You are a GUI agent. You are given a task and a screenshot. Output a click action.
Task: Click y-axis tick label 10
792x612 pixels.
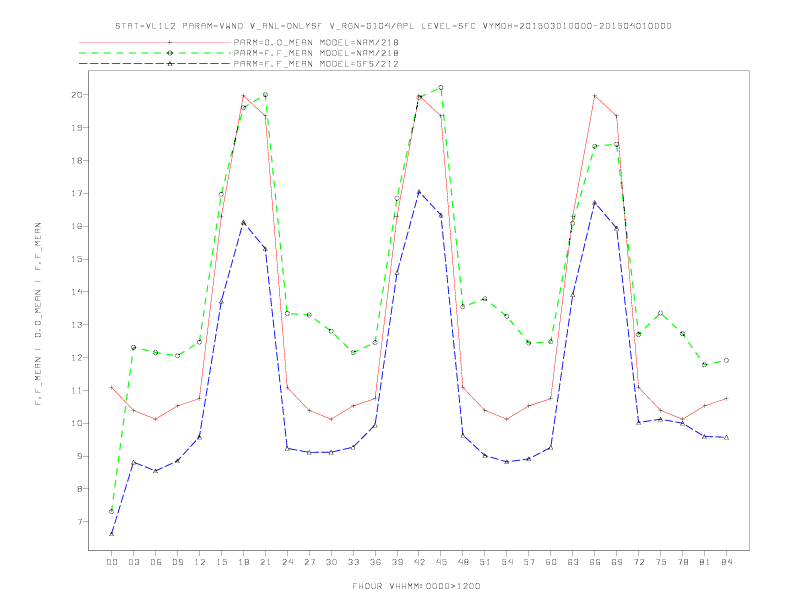tap(77, 423)
